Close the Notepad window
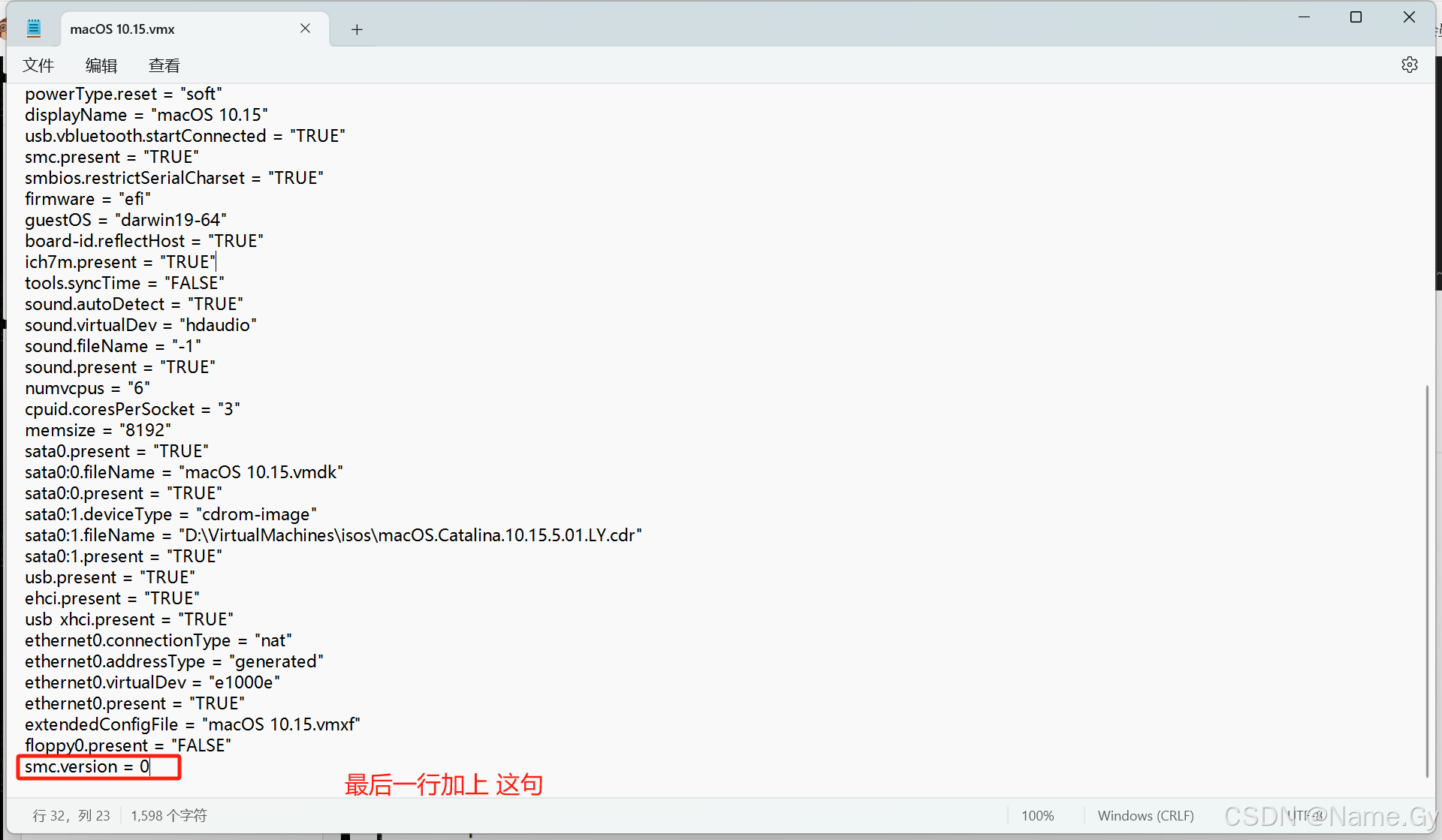Viewport: 1442px width, 840px height. click(1409, 17)
